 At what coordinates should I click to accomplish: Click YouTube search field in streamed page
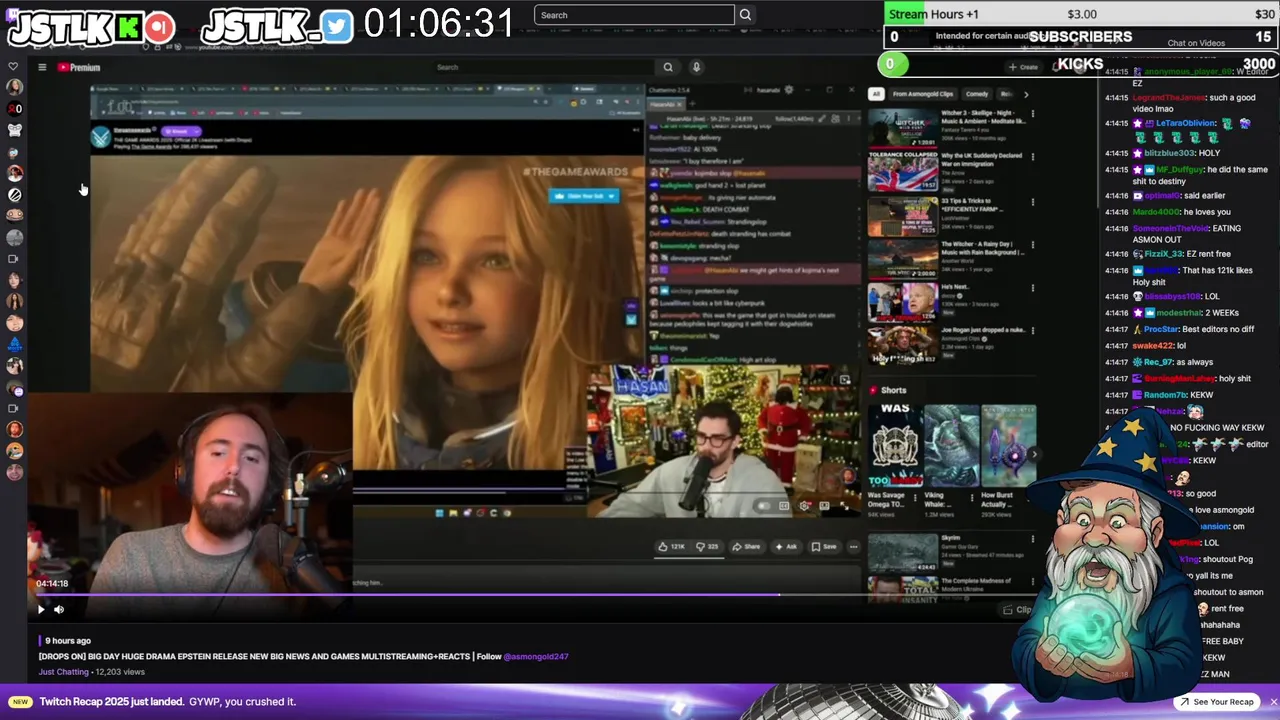pos(544,67)
